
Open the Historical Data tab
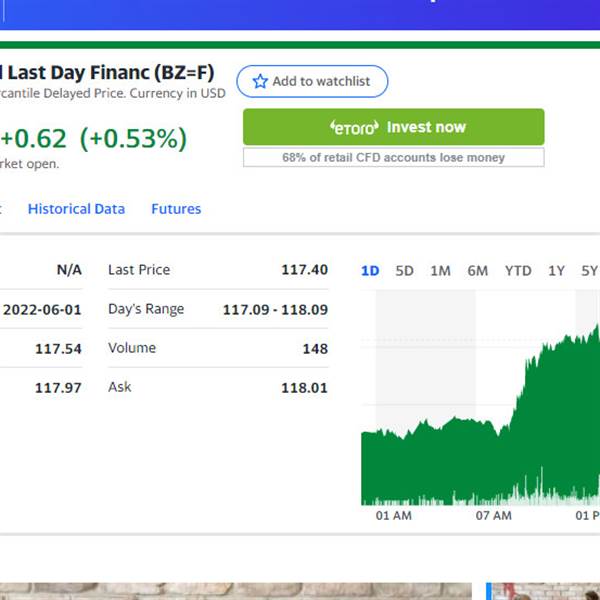77,209
